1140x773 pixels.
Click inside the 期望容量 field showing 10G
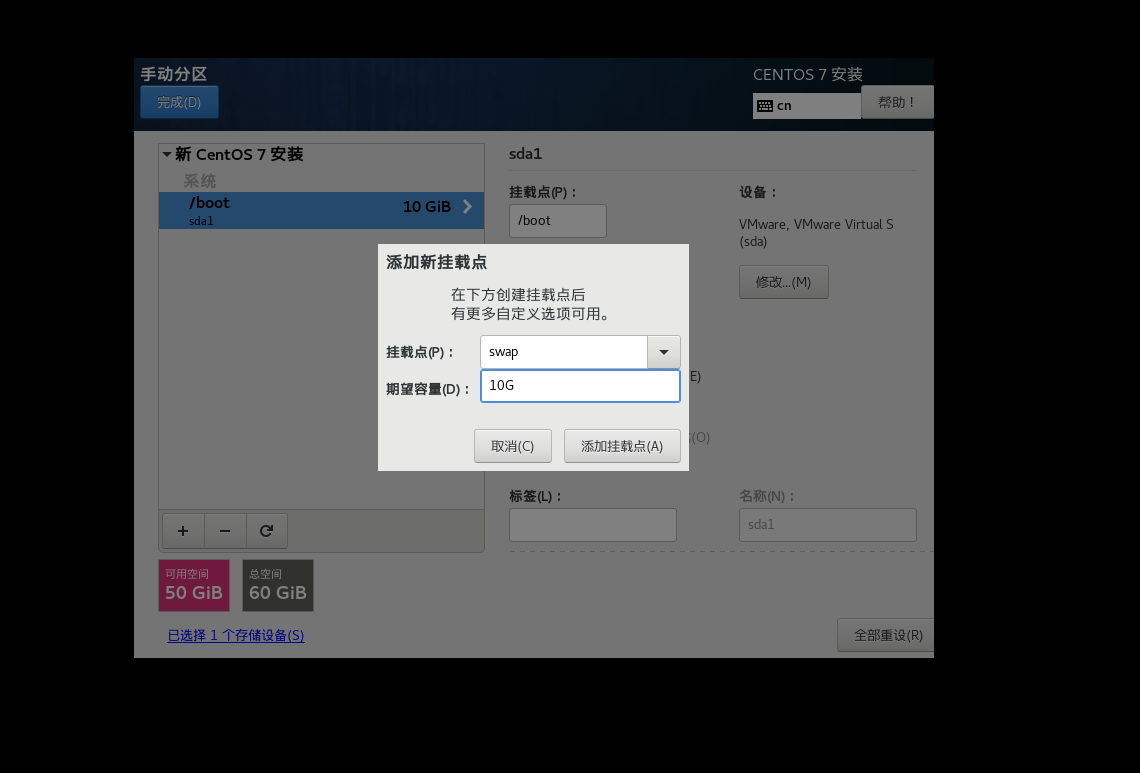580,385
